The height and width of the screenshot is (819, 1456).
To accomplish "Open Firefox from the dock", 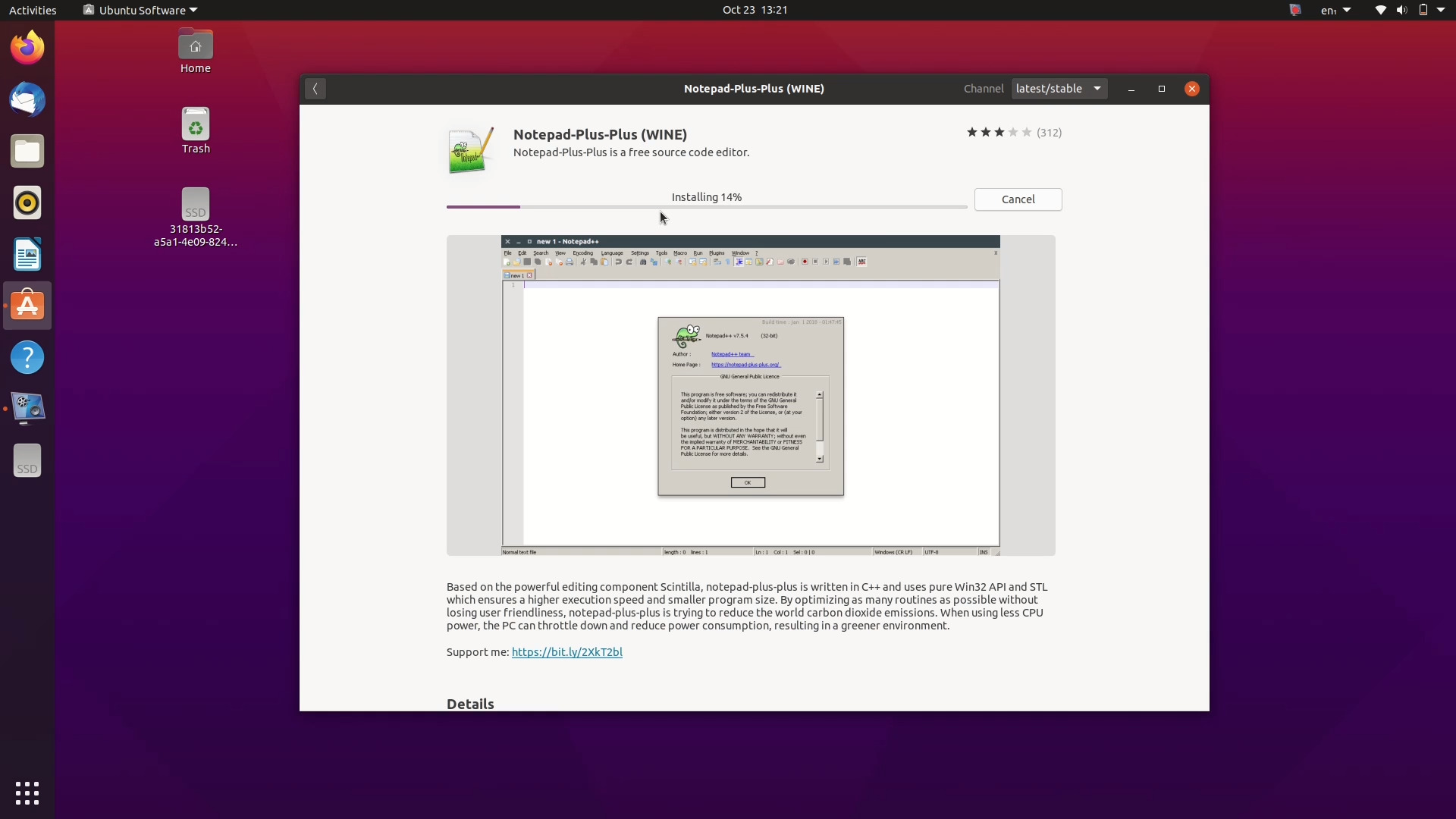I will [x=27, y=48].
